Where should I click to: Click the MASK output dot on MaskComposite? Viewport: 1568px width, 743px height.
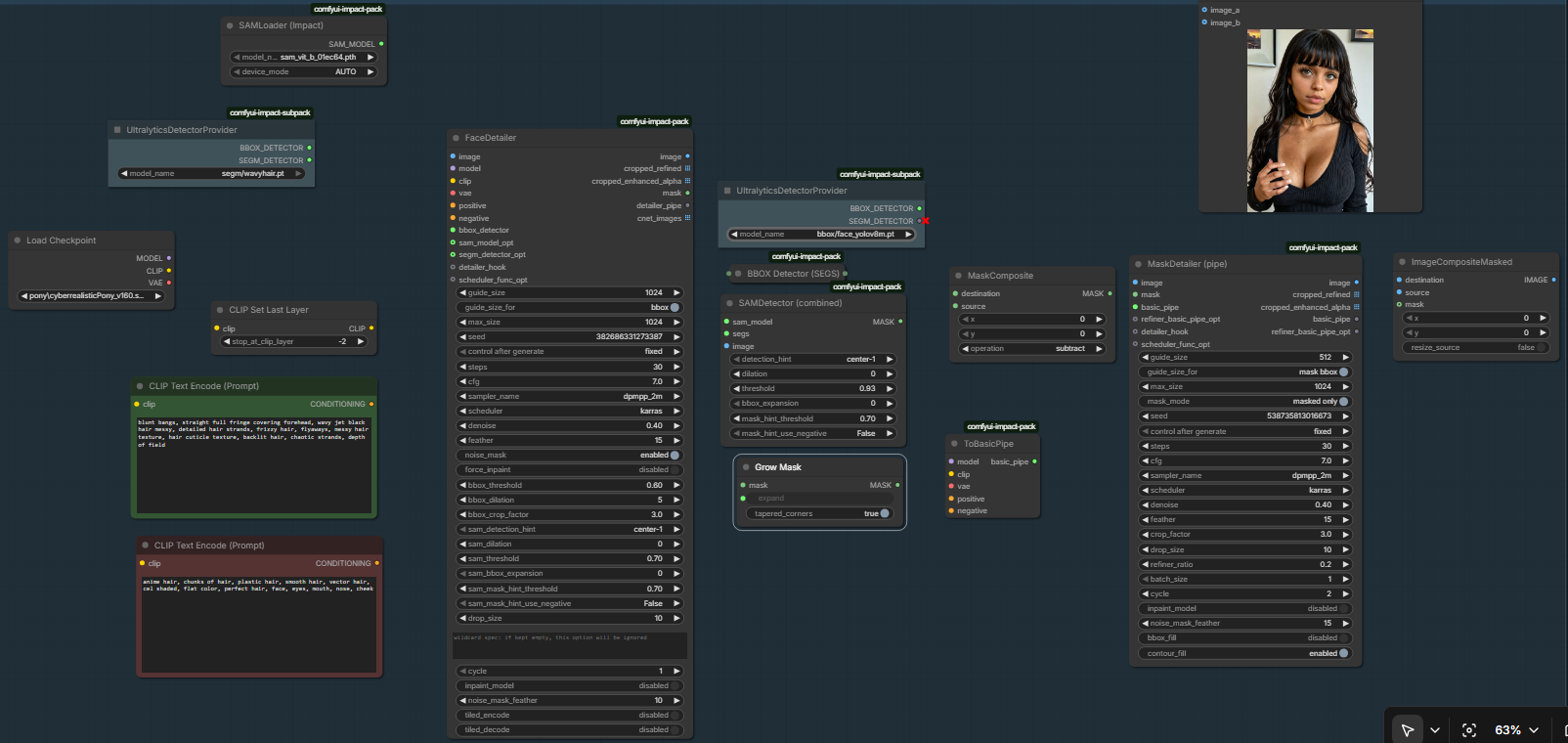tap(1110, 293)
